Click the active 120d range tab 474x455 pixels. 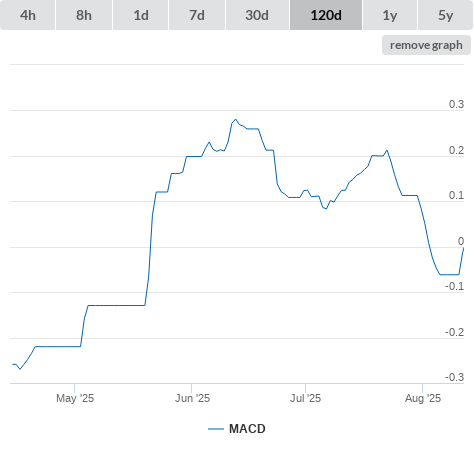click(x=326, y=15)
